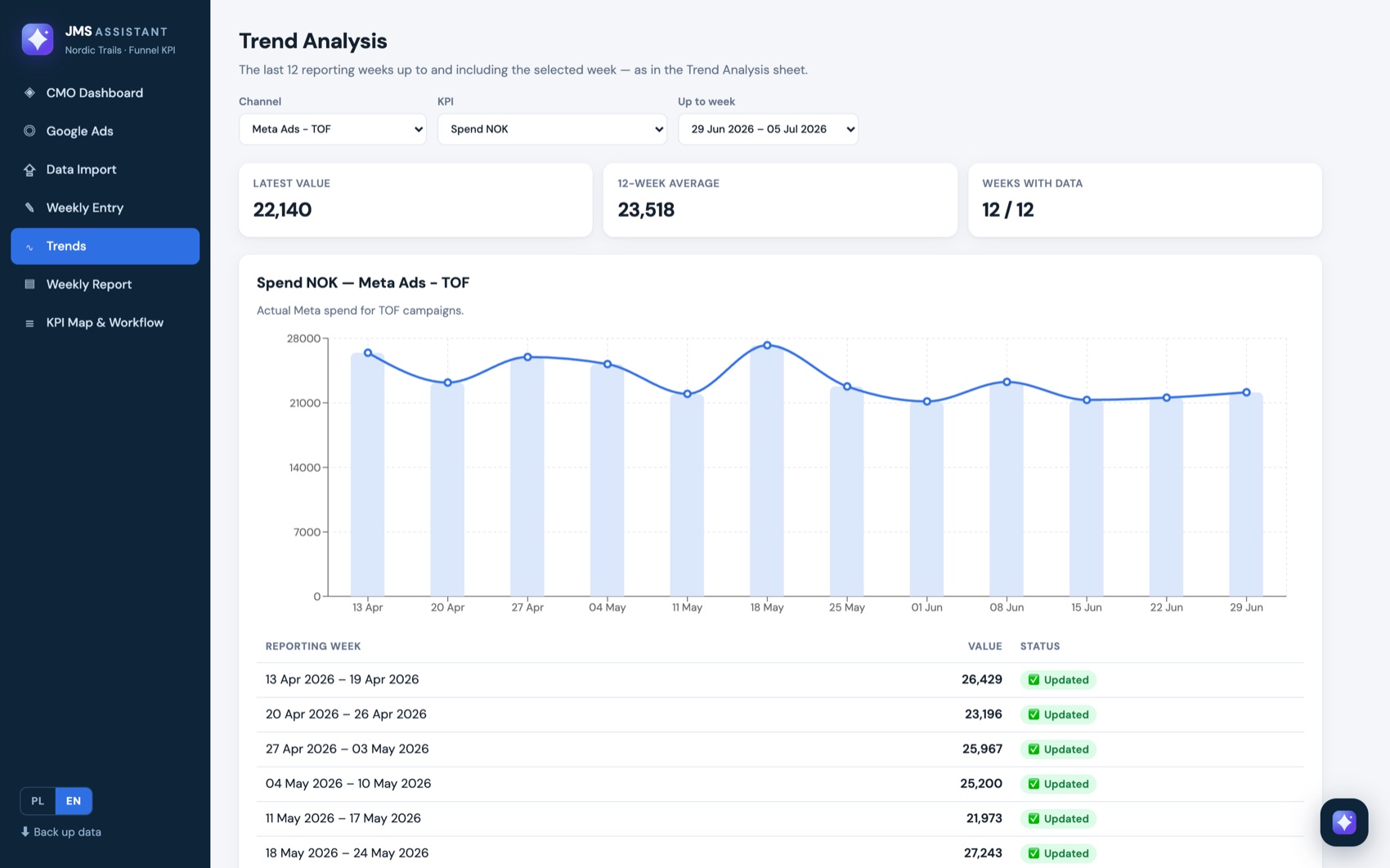Open Weekly Entry section

pos(105,208)
